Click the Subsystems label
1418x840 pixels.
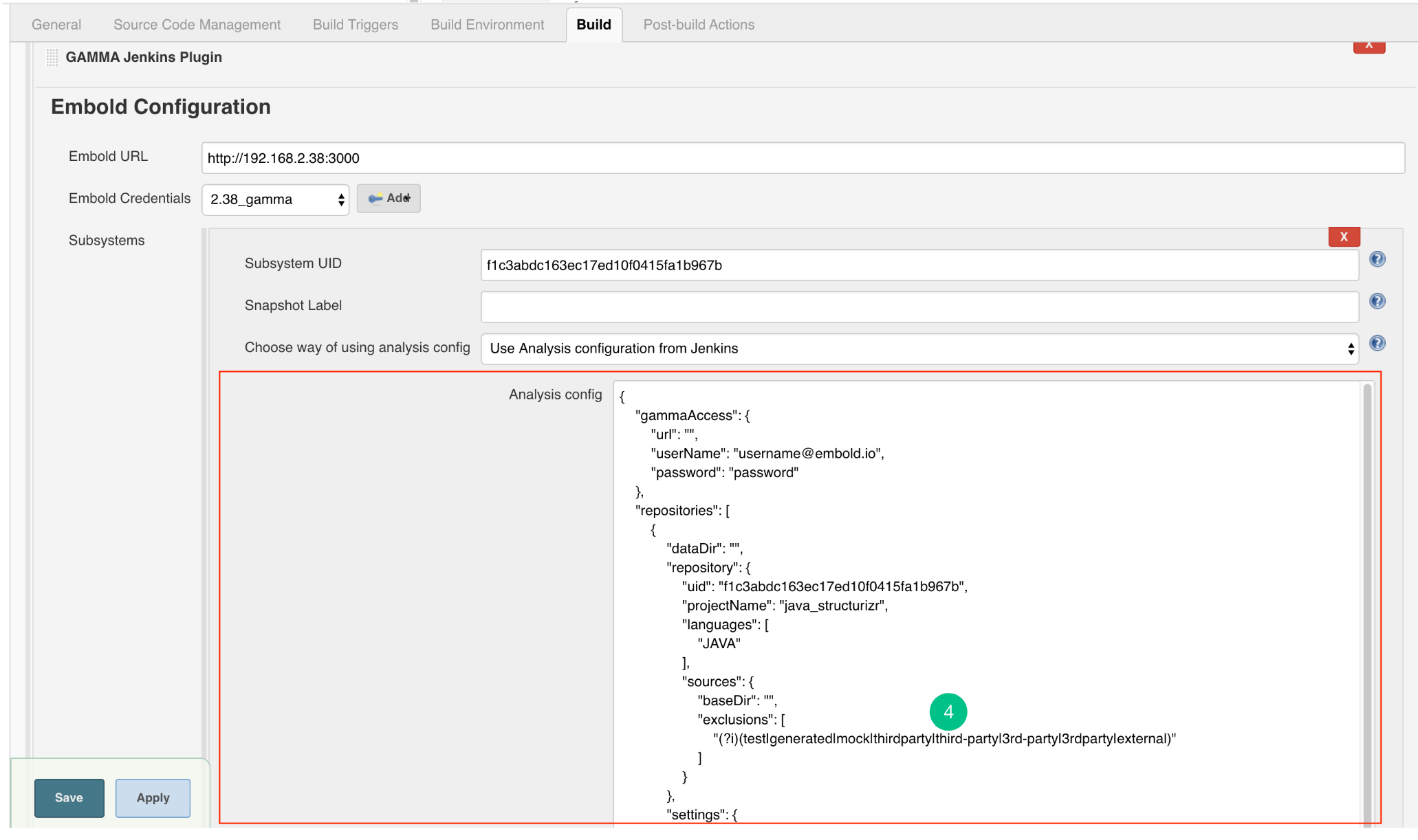(107, 241)
